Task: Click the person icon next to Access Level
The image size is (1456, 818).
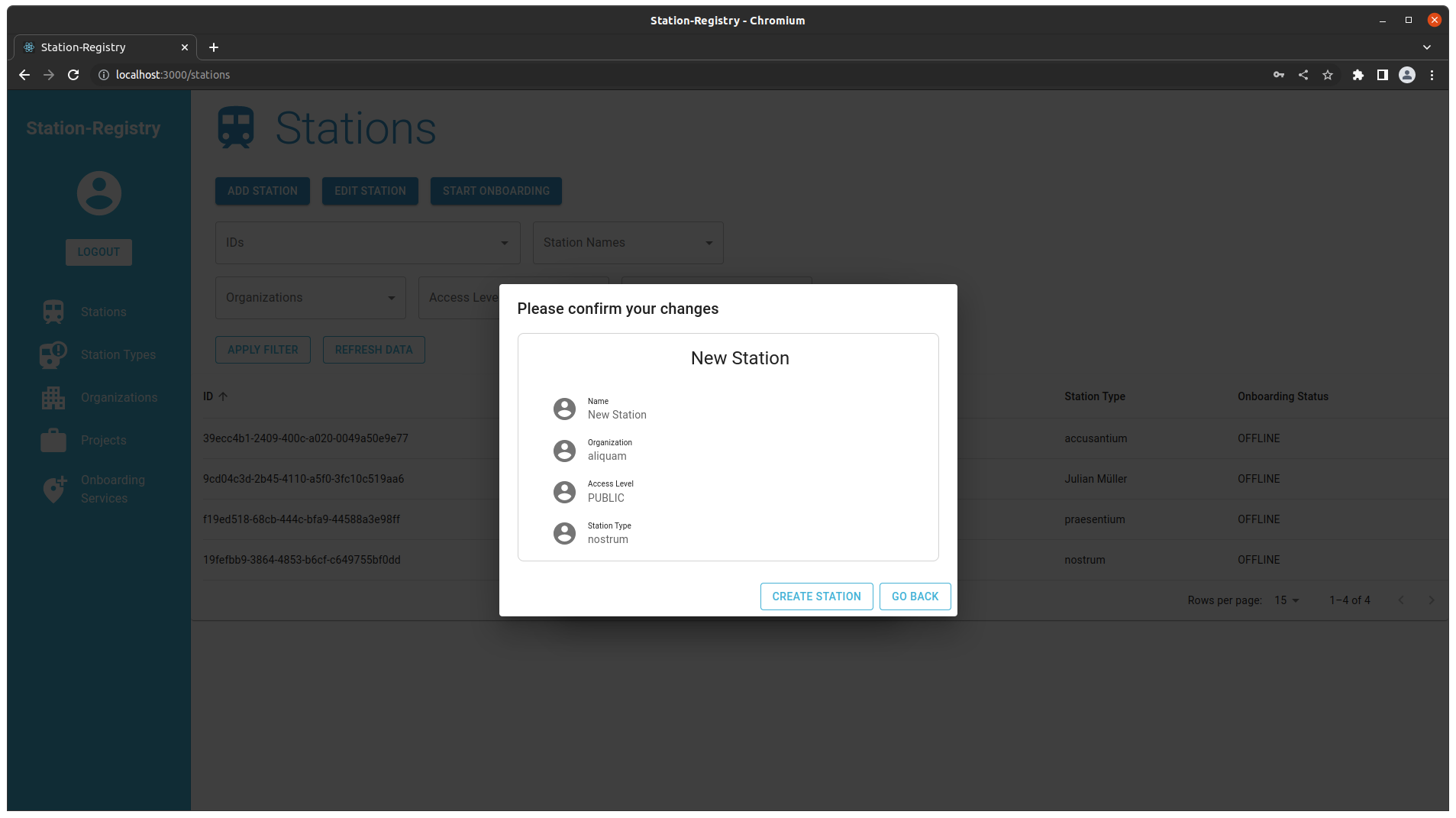Action: coord(564,492)
